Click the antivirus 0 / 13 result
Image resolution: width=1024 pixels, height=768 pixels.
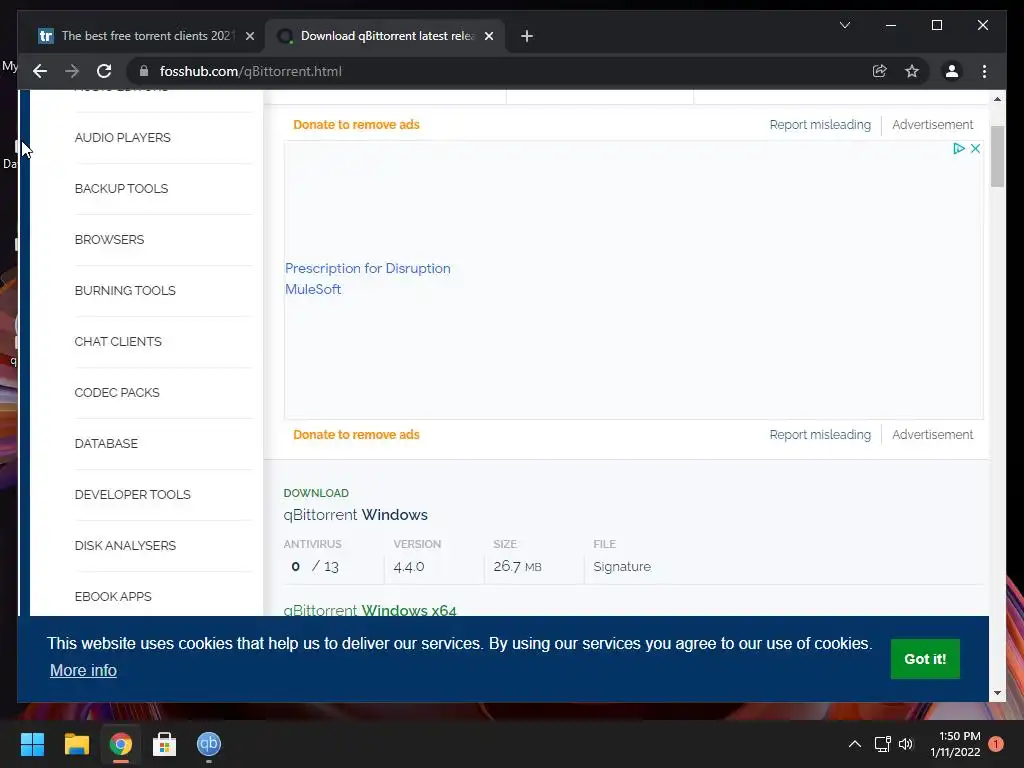pyautogui.click(x=315, y=567)
